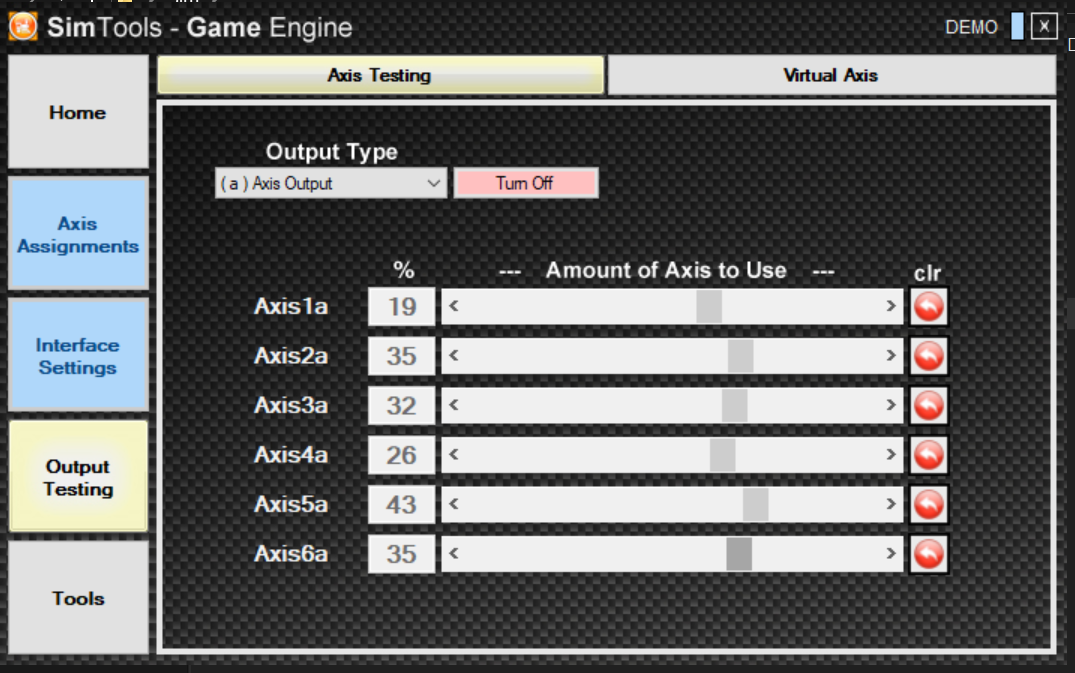Click the Axis3a slider thumb
This screenshot has width=1075, height=673.
point(734,405)
